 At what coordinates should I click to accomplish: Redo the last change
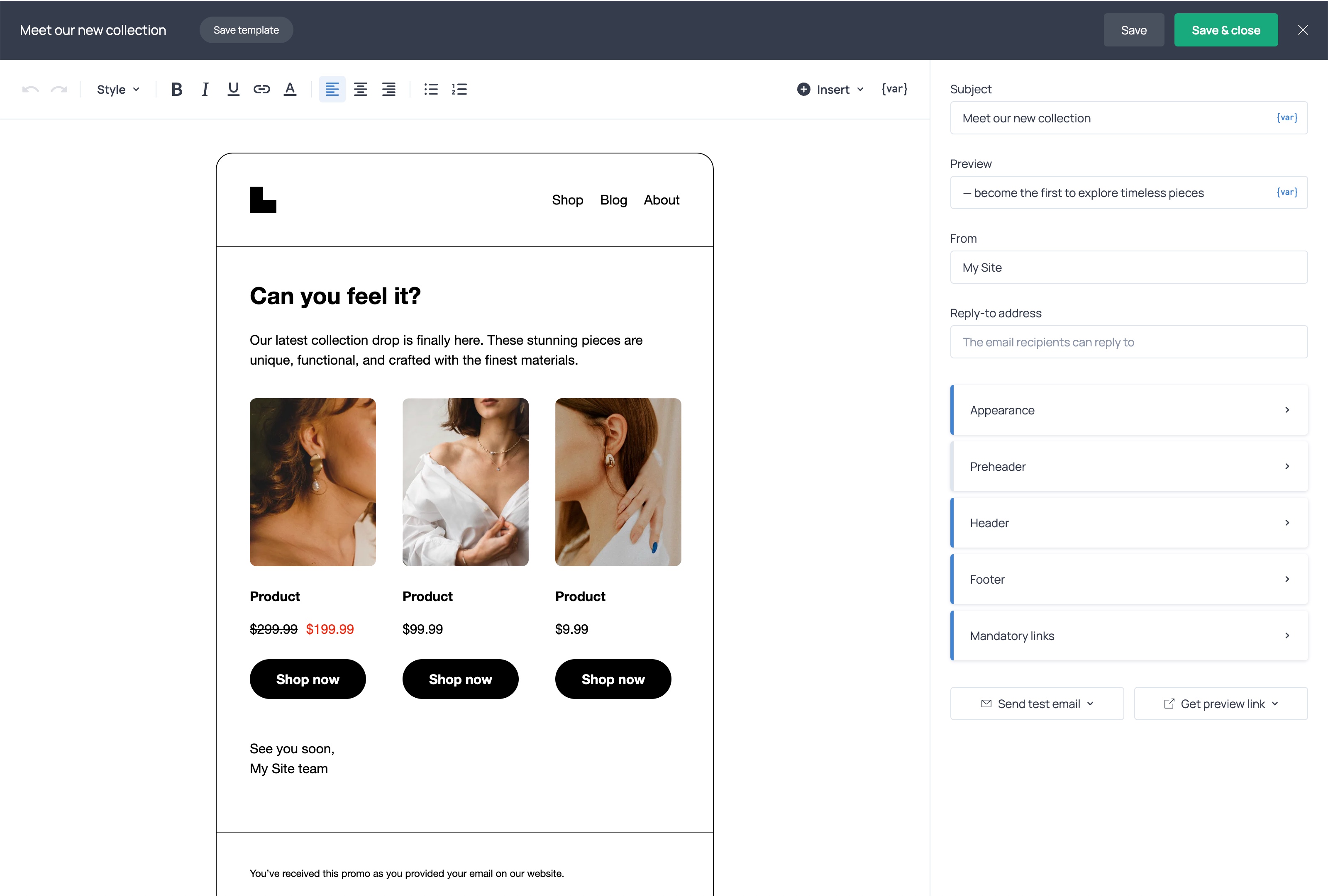point(59,89)
